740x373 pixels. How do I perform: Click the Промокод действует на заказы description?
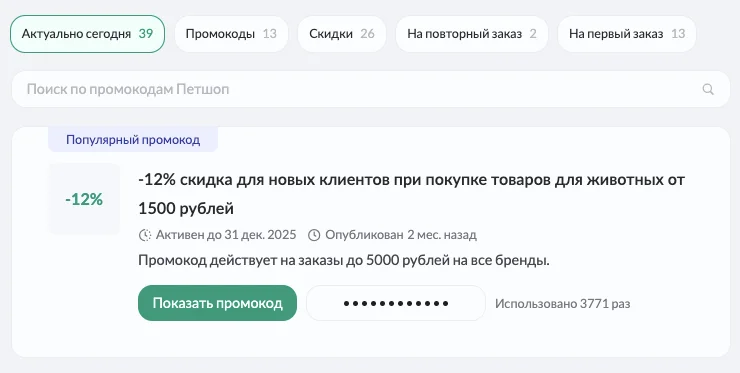(344, 260)
